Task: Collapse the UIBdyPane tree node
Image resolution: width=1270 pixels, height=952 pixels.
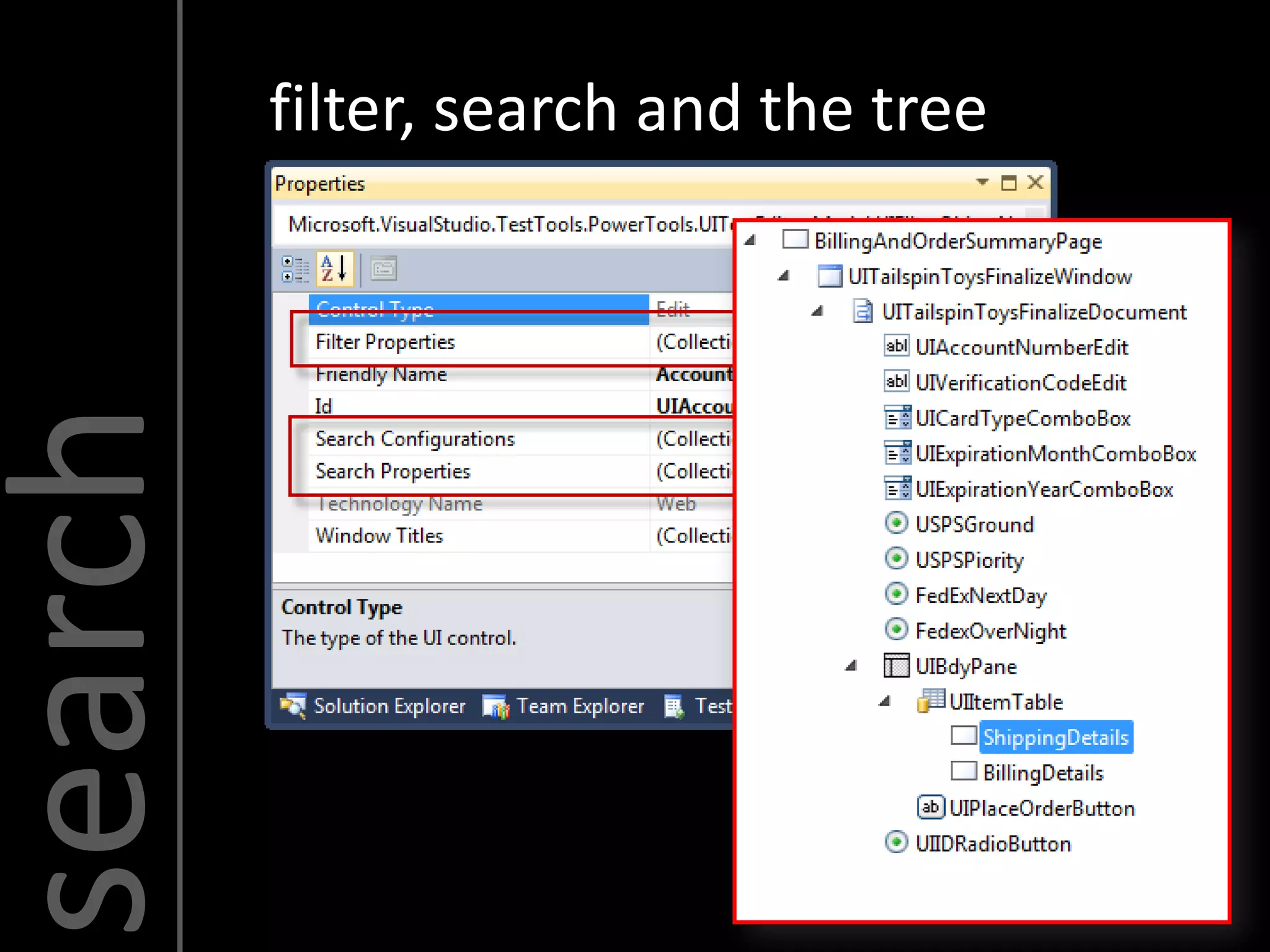Action: click(x=851, y=666)
